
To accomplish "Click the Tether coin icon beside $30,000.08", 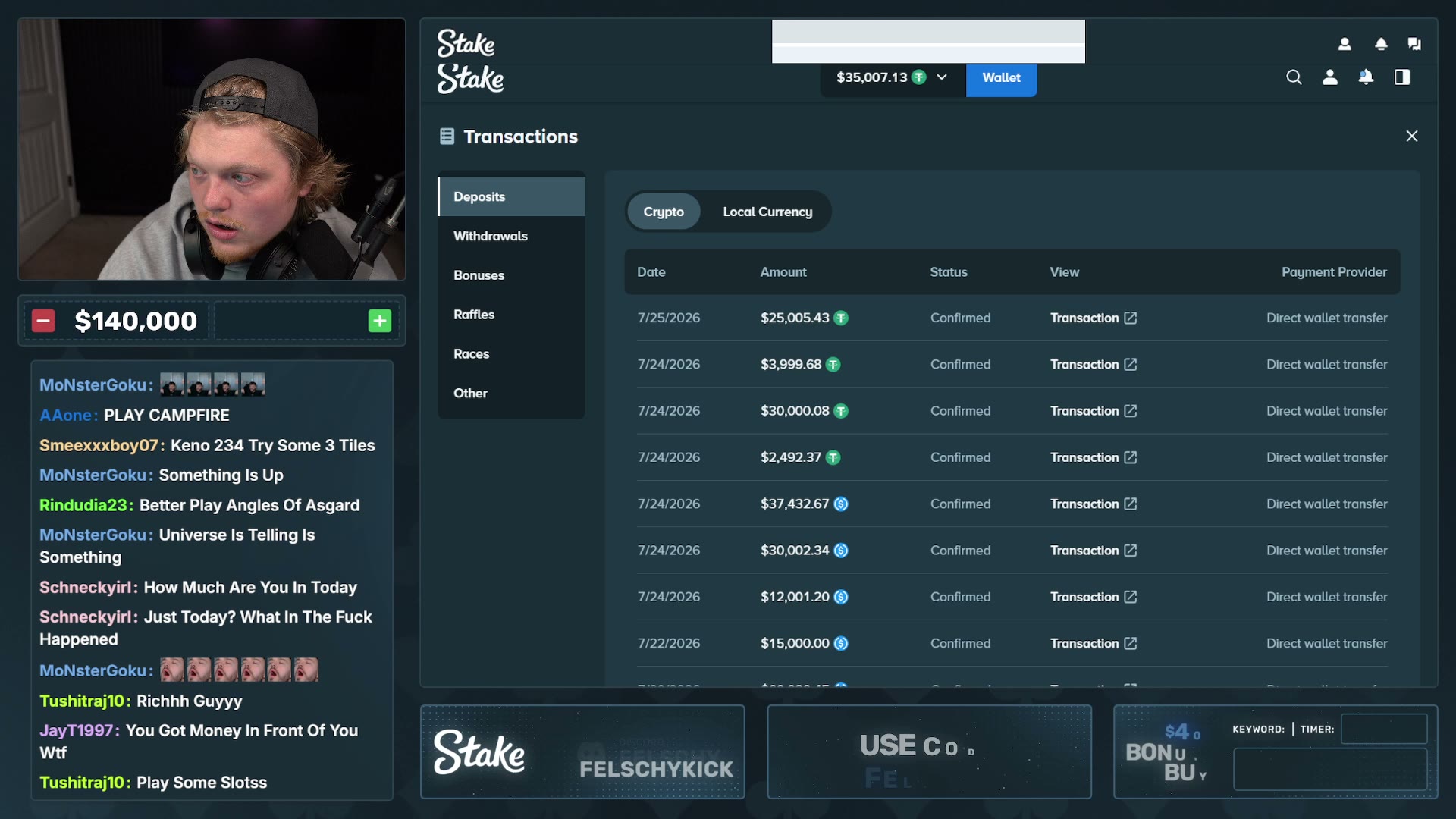I will tap(841, 411).
